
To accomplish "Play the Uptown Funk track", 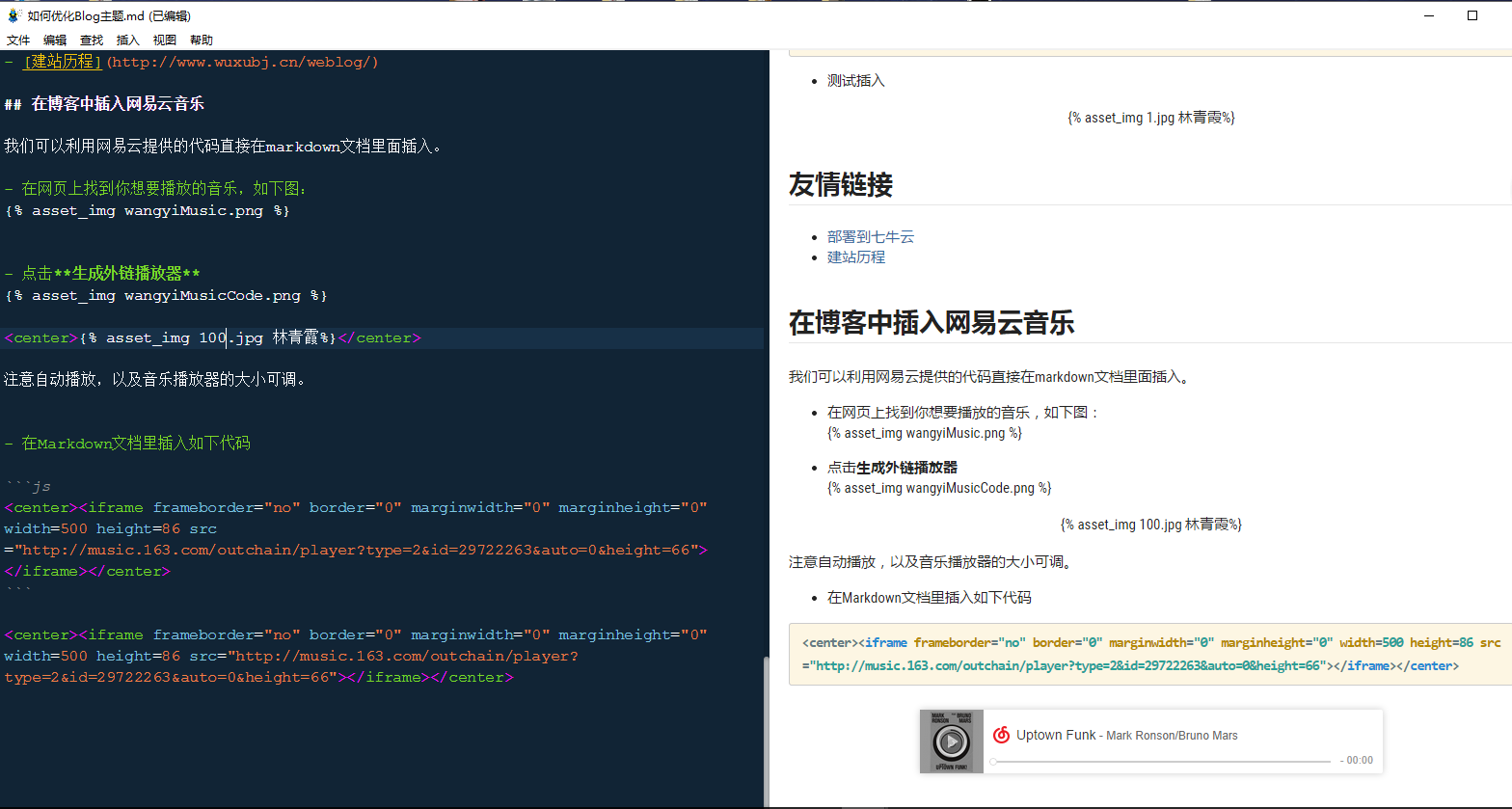I will (x=951, y=742).
